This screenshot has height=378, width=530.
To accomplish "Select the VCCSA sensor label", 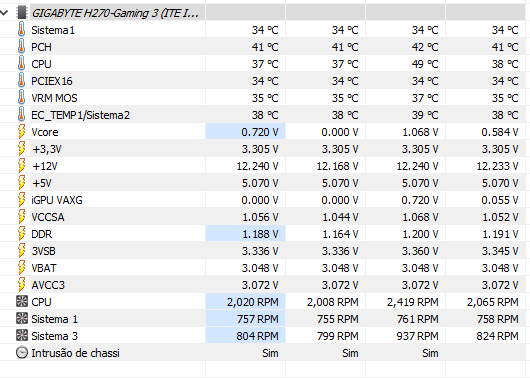I will [48, 217].
